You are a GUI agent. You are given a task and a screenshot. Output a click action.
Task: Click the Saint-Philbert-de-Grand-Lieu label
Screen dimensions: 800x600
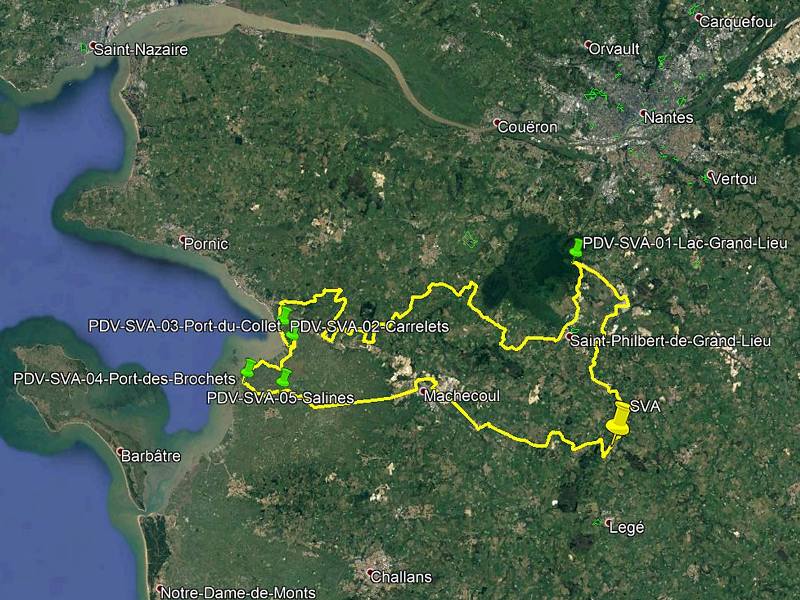[x=670, y=341]
